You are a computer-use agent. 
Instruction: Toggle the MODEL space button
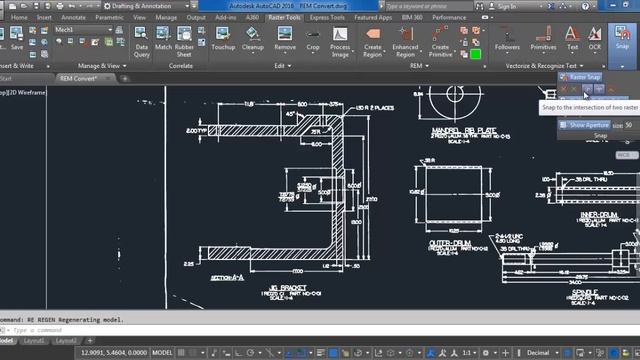162,353
